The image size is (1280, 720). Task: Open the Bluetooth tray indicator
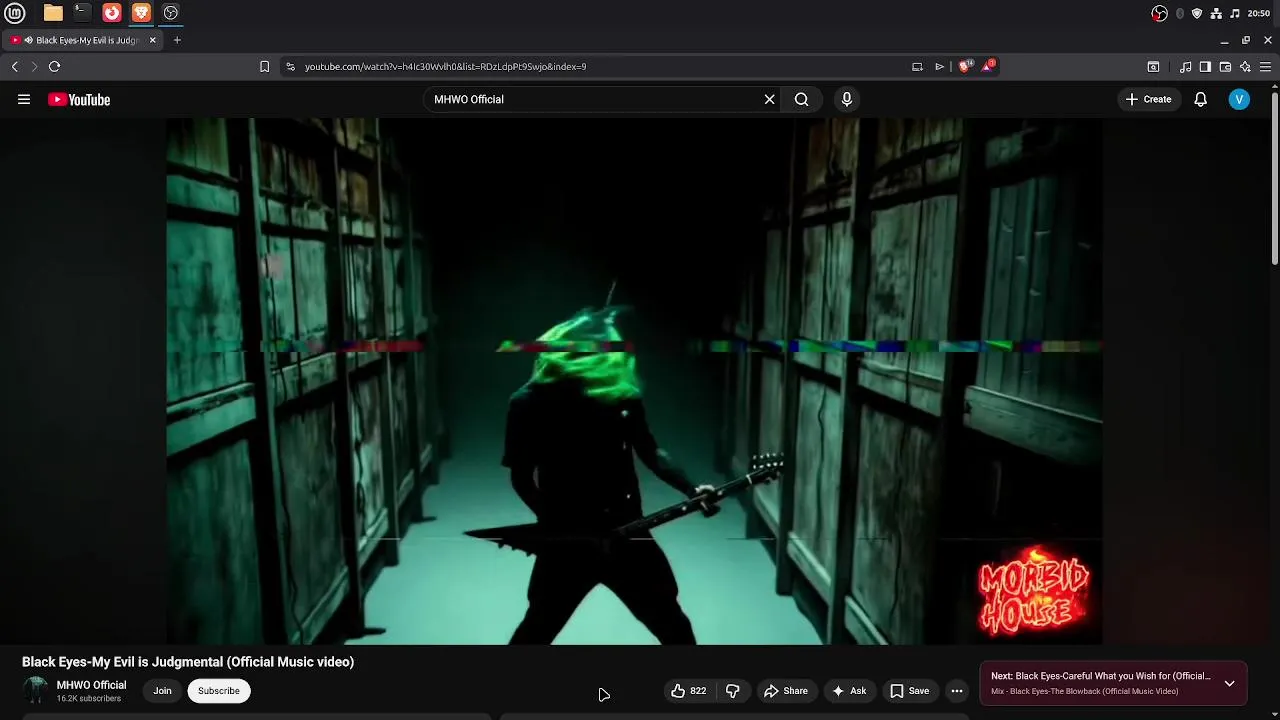(1180, 13)
